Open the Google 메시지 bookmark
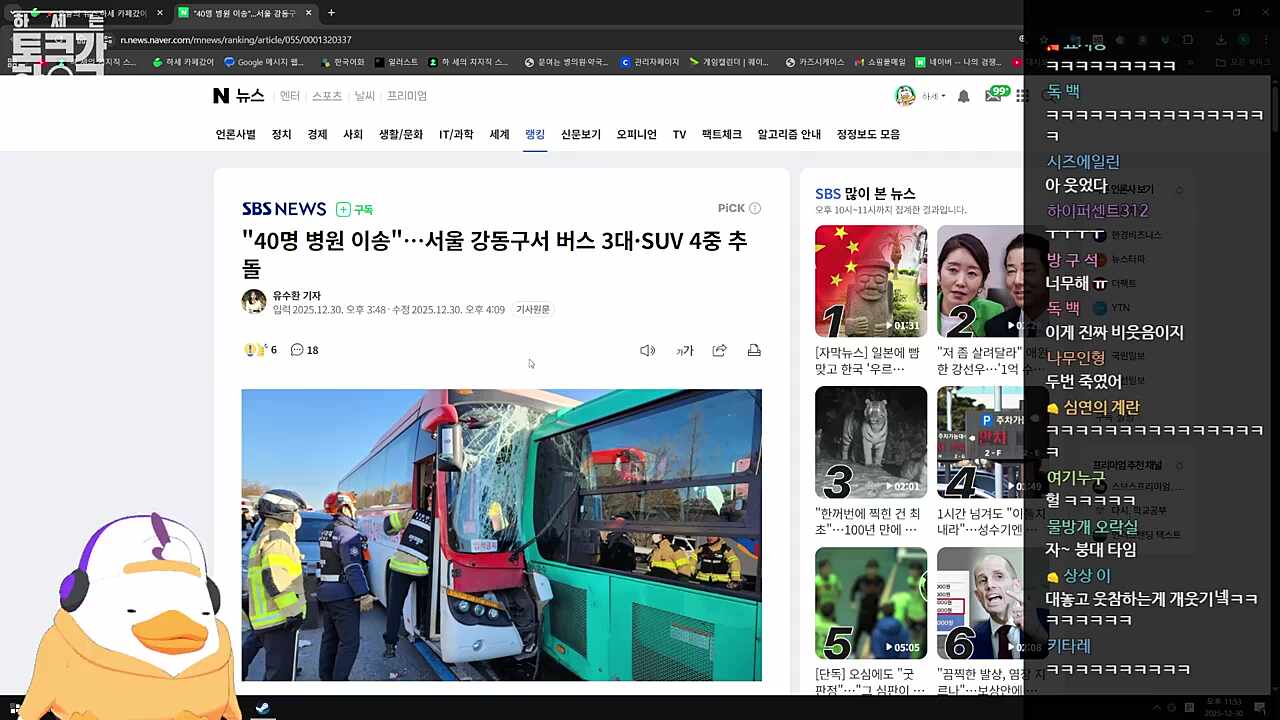Screen dimensions: 1280x720 coord(264,62)
